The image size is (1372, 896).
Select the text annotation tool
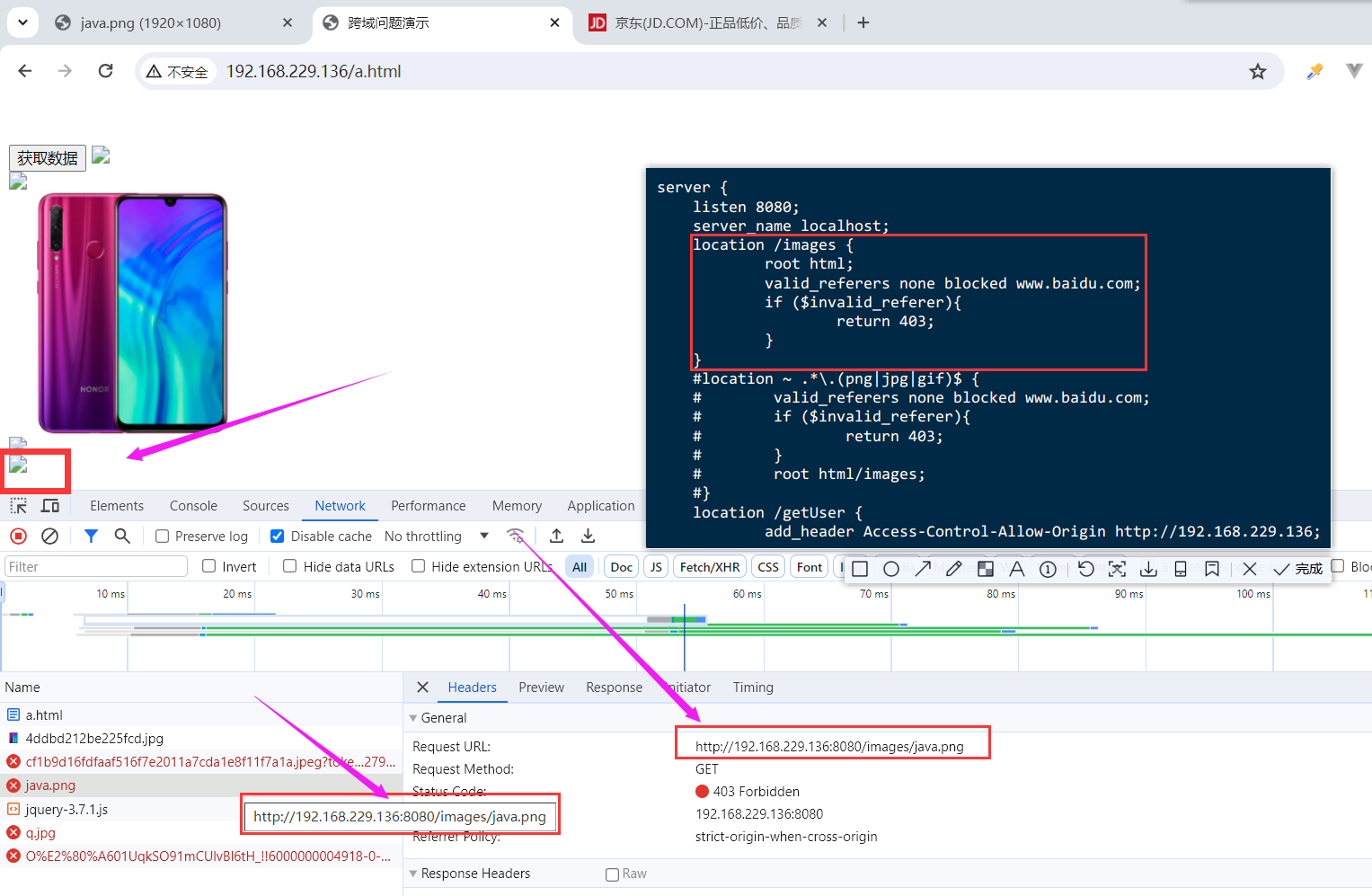click(x=1017, y=569)
